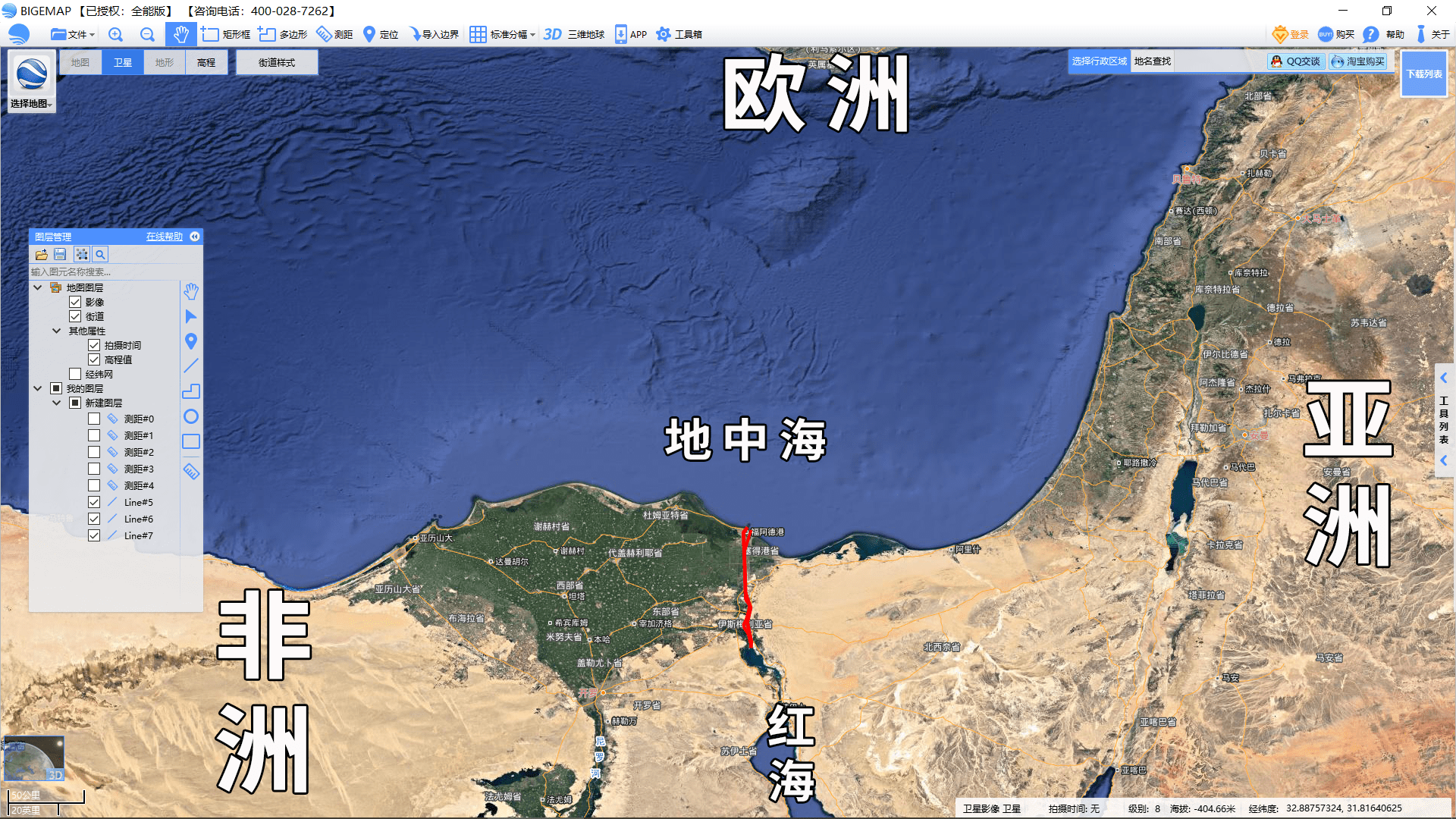Screen dimensions: 1456x819
Task: Click the 街道样式 street style button
Action: click(277, 62)
